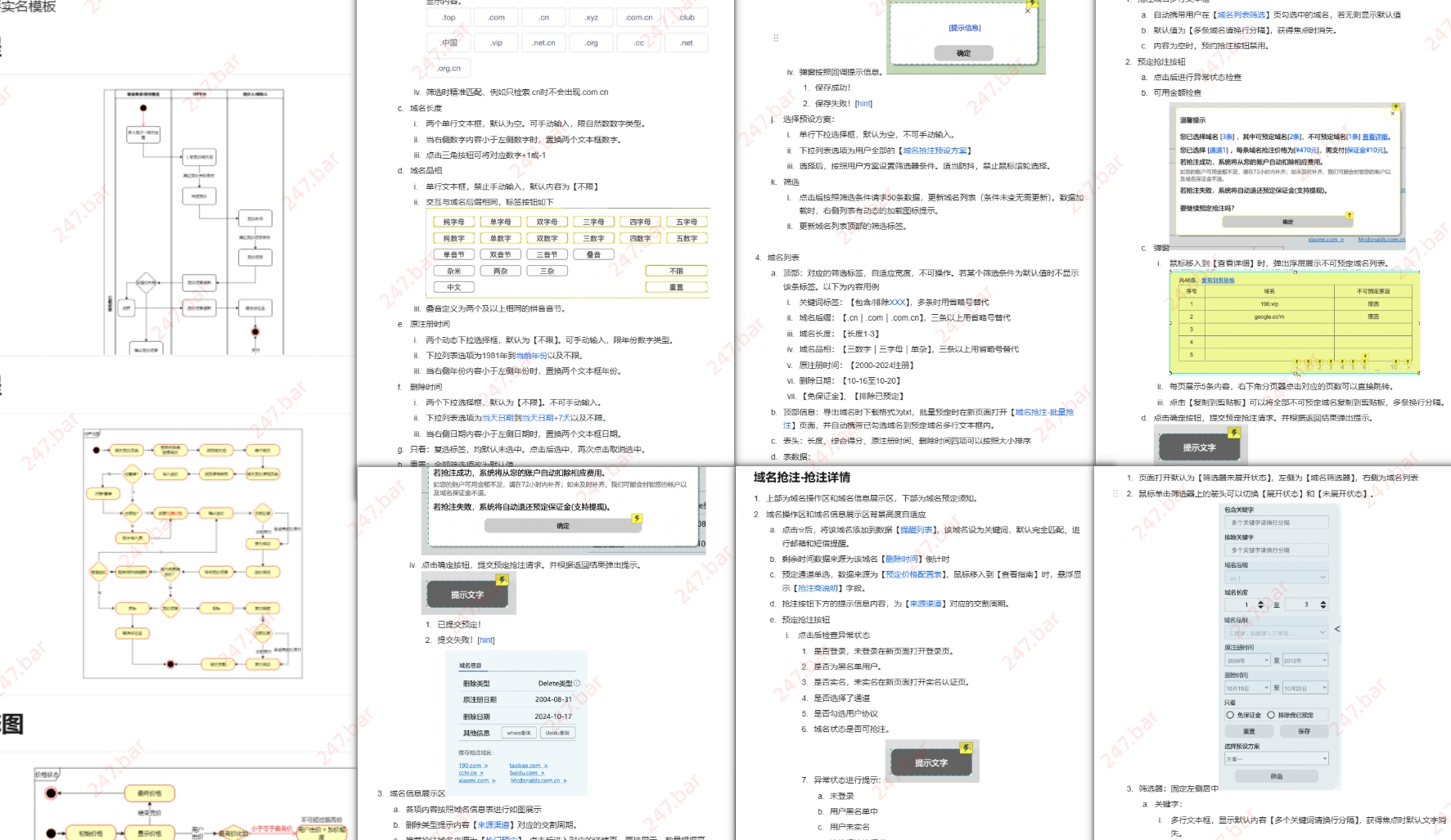Select the 免保证金 radio option
The image size is (1451, 840).
click(1230, 715)
